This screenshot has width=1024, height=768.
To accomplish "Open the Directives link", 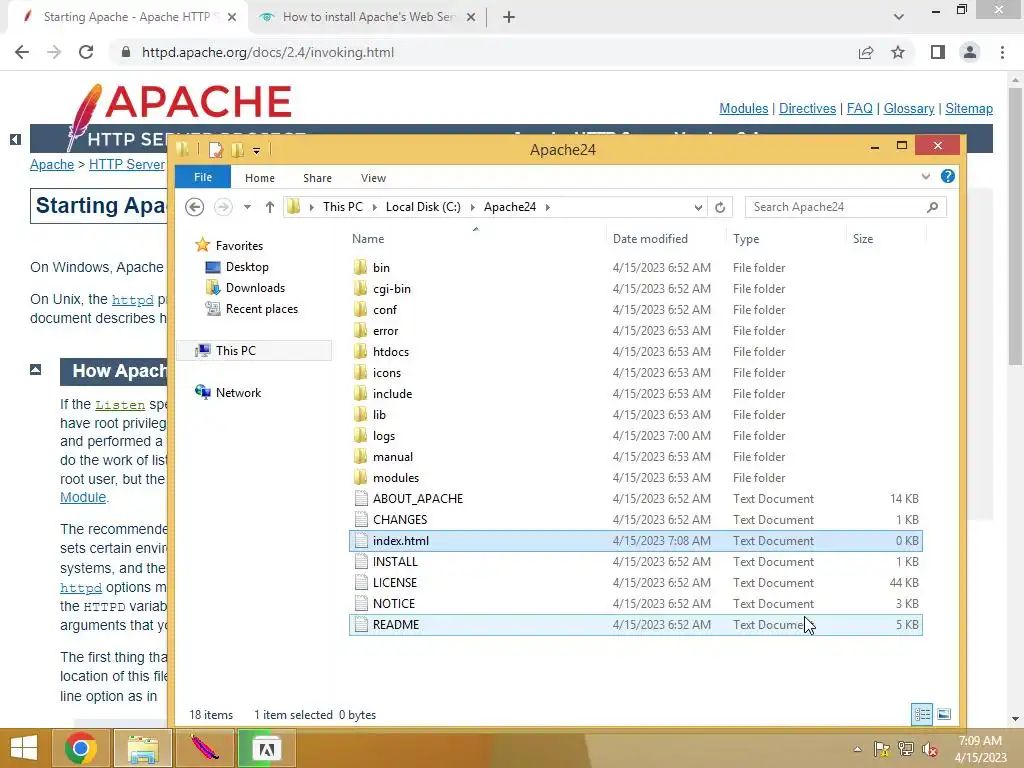I will [807, 108].
